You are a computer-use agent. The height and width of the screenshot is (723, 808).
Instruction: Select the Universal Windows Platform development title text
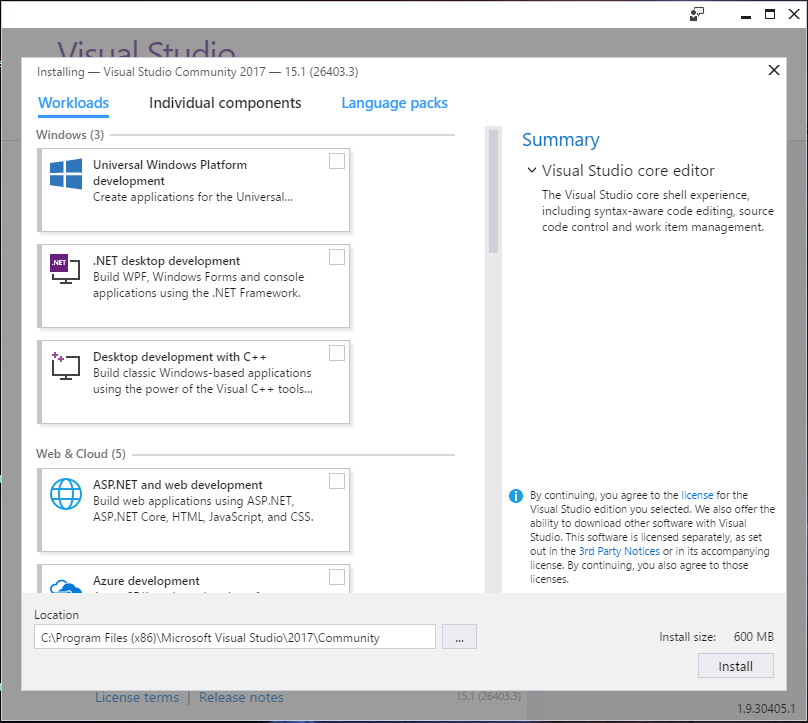pyautogui.click(x=170, y=173)
